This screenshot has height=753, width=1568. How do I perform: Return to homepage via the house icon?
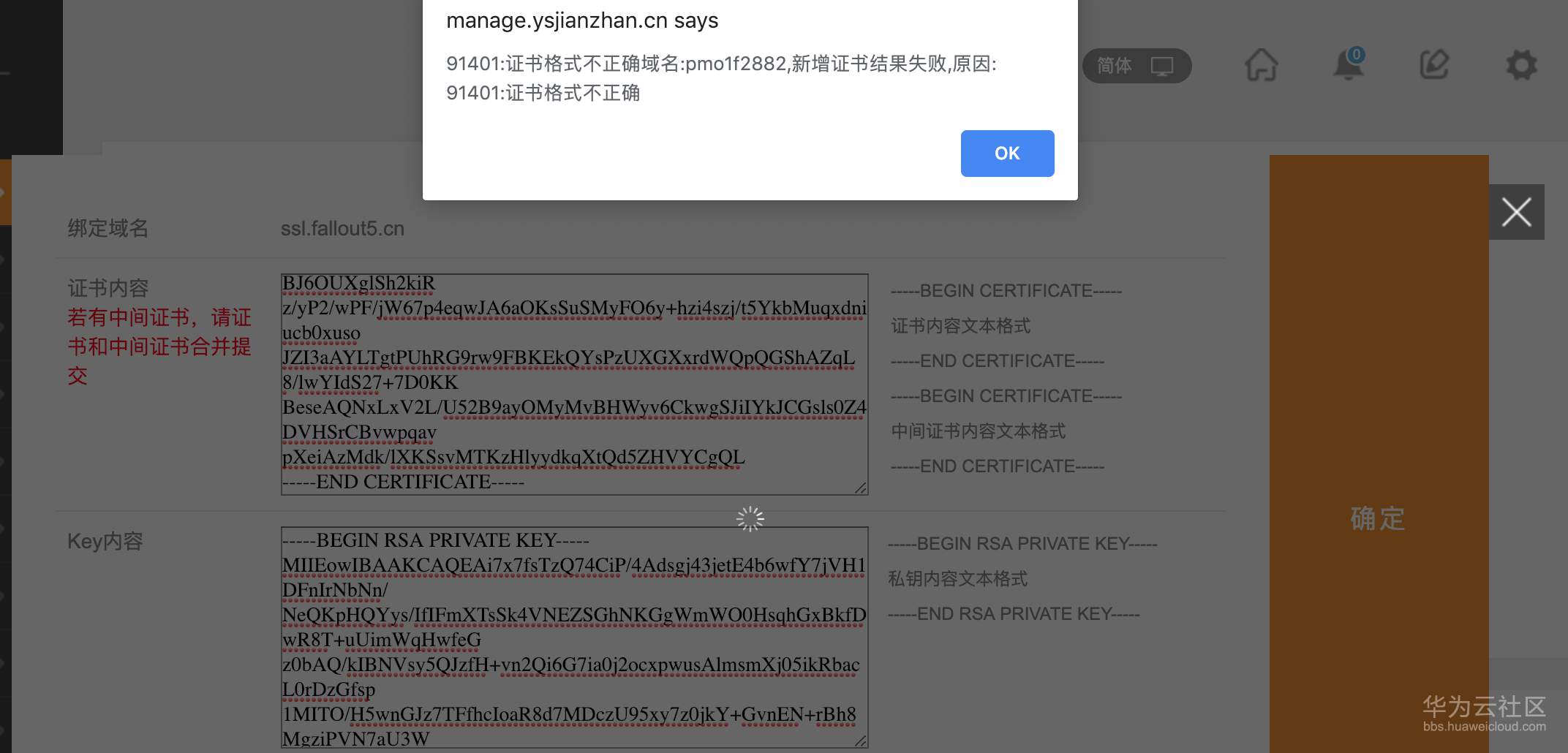coord(1262,65)
